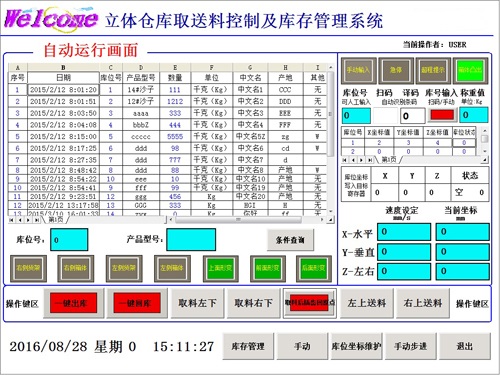Toggle the red 一键出库 one-key outbound button
The height and width of the screenshot is (375, 500).
tap(73, 303)
